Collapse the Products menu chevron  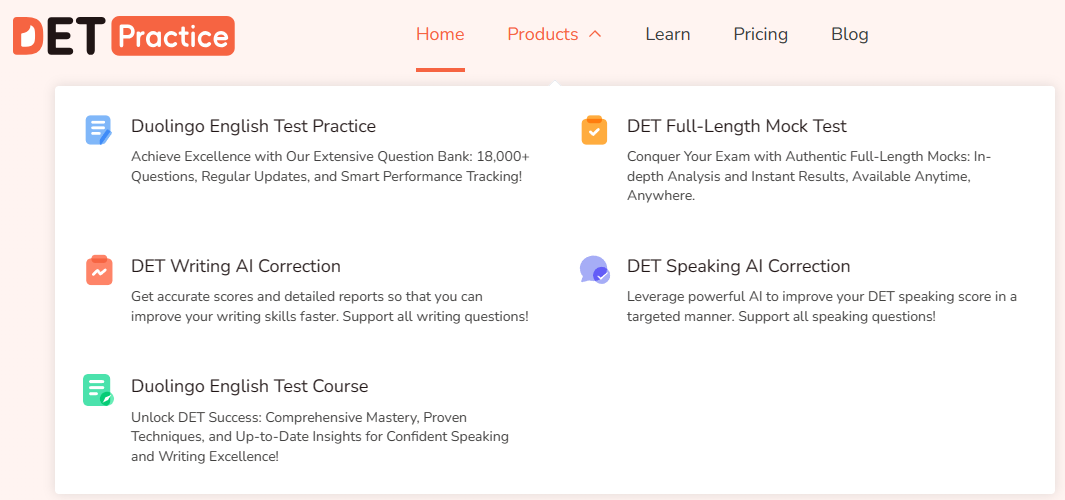point(595,34)
